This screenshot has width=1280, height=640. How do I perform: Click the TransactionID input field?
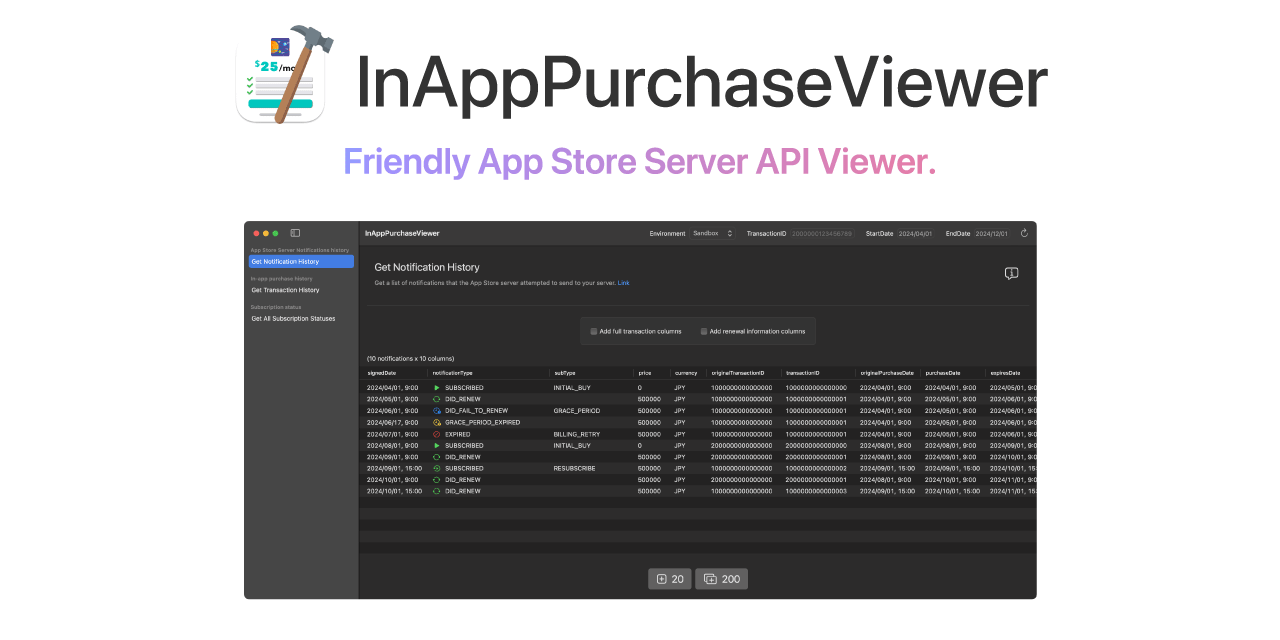tap(820, 233)
